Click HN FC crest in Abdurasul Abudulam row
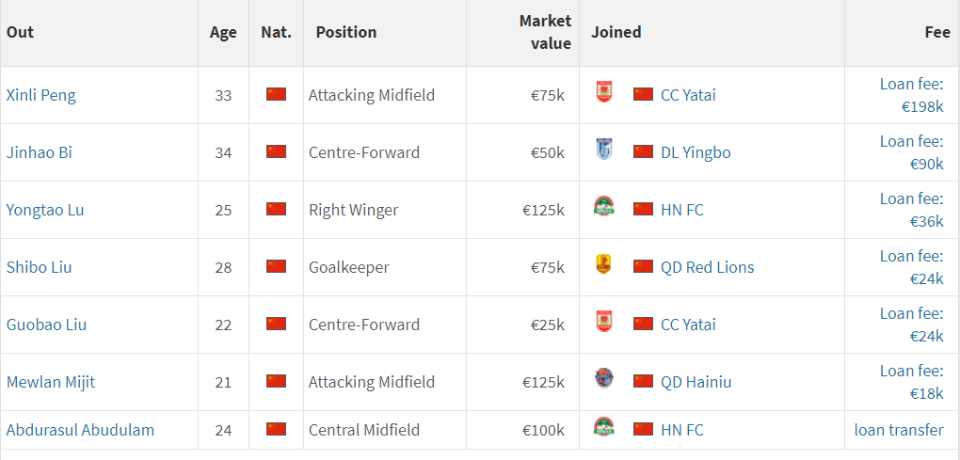Image resolution: width=960 pixels, height=460 pixels. pos(604,427)
